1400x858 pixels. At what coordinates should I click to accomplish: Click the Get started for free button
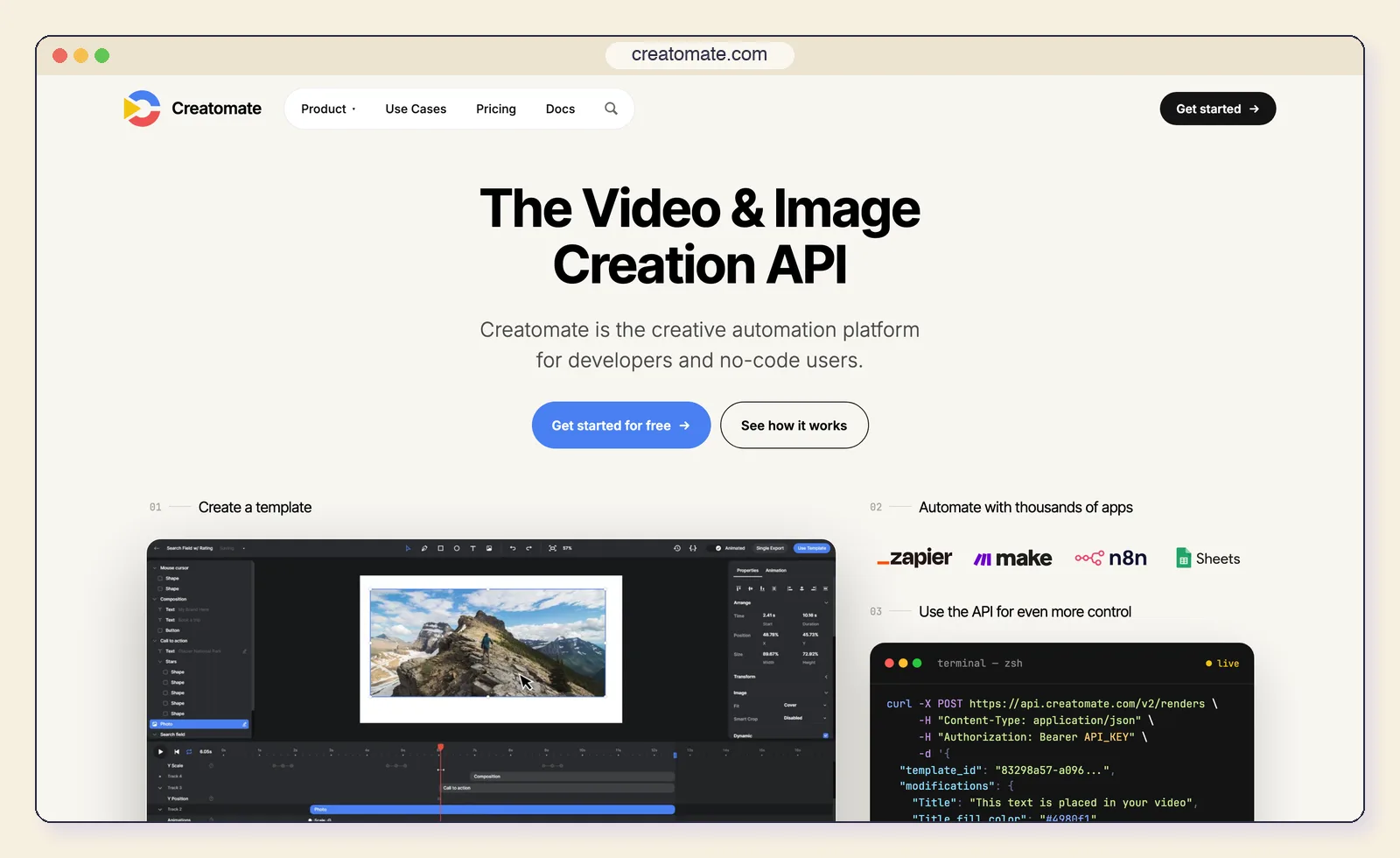click(621, 425)
